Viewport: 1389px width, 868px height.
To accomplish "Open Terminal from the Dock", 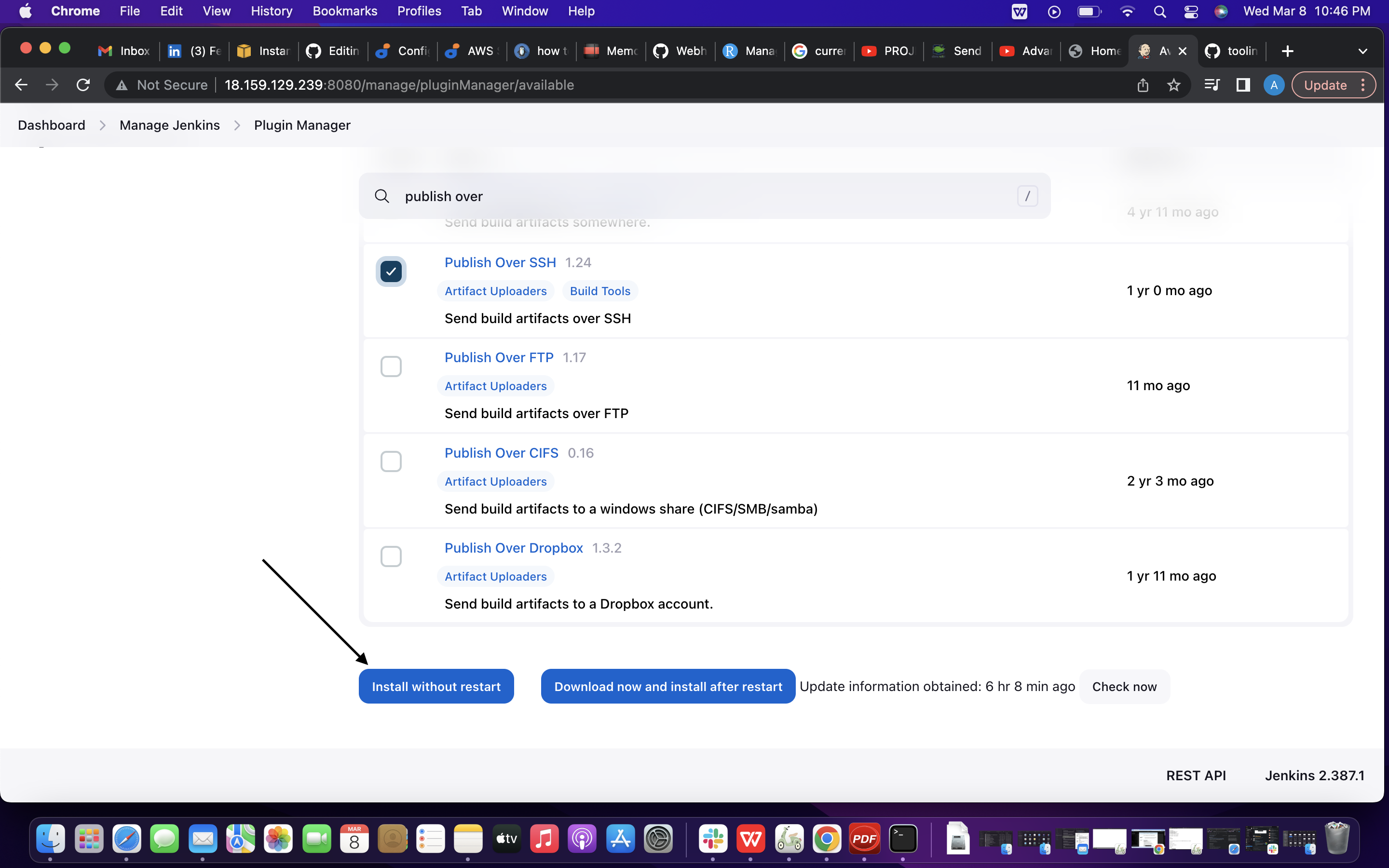I will click(x=903, y=839).
